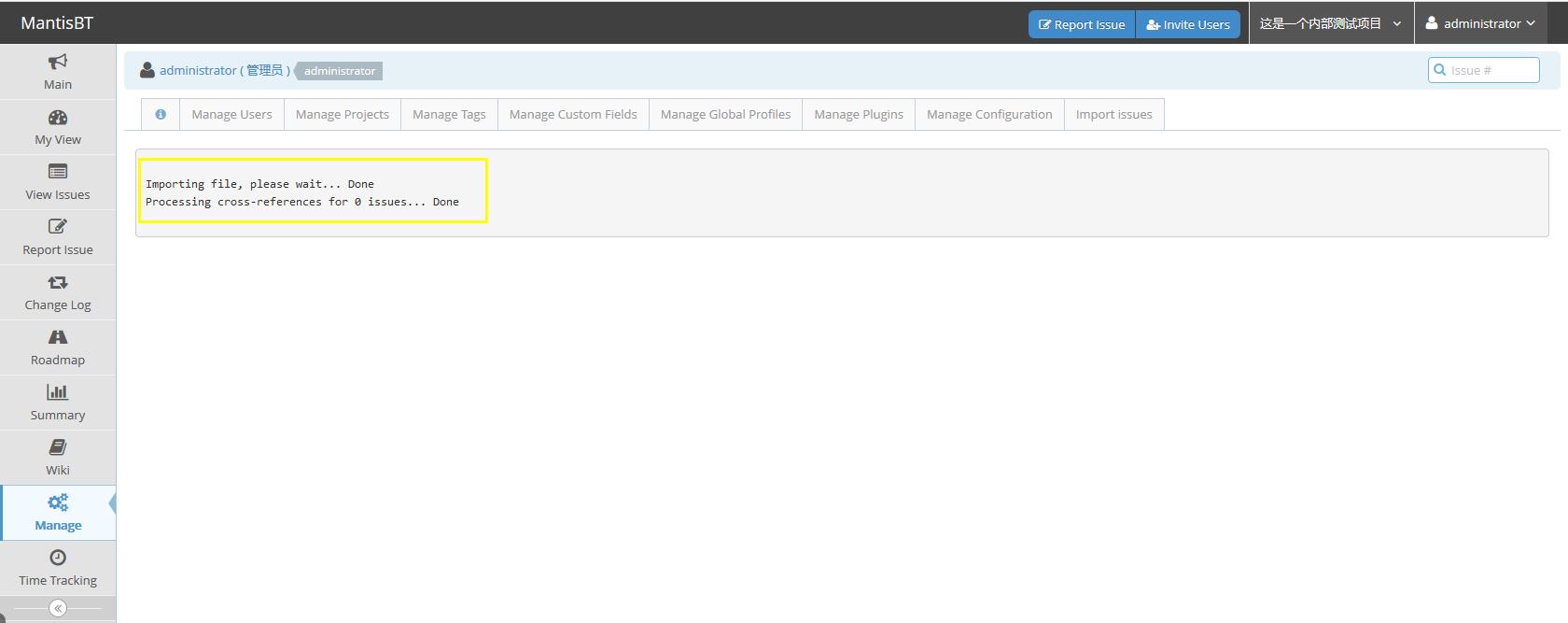Click the View Issues list icon

click(58, 172)
